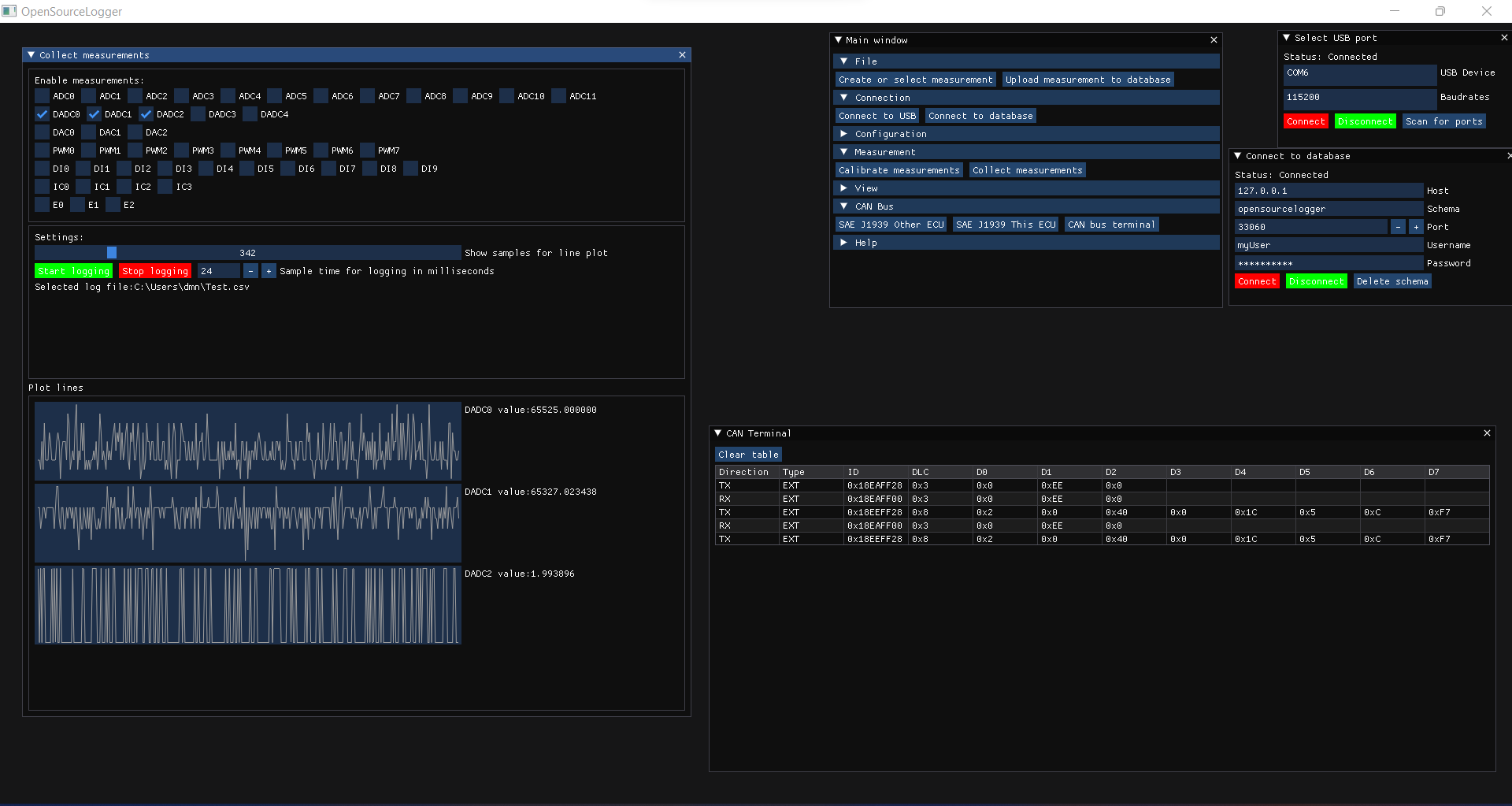Increase sample time with plus button
The width and height of the screenshot is (1512, 806).
point(269,271)
